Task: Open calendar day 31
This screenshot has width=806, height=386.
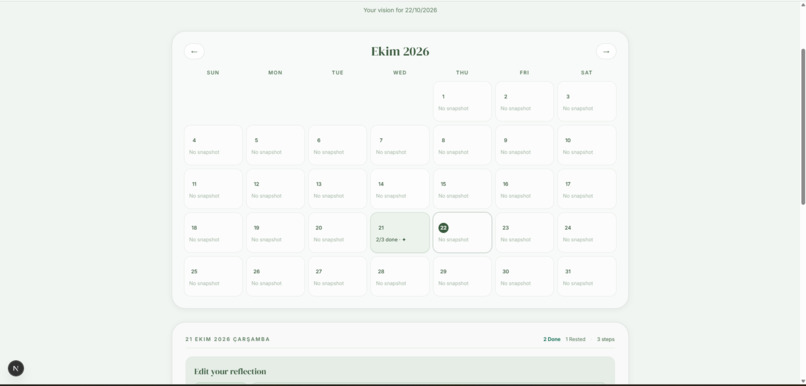Action: click(587, 276)
